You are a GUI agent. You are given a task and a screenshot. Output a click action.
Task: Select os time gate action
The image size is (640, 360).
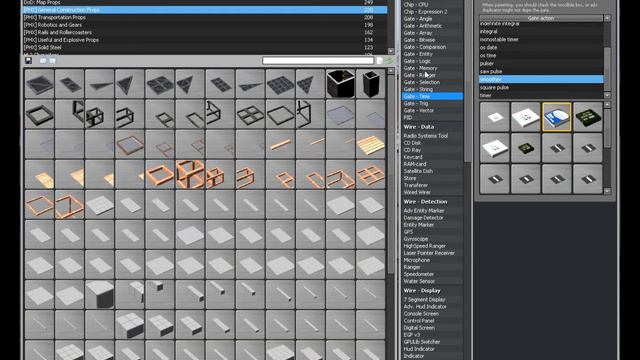coord(541,56)
